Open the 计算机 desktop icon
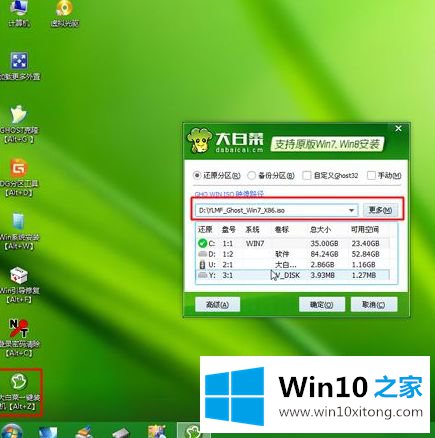 click(19, 14)
